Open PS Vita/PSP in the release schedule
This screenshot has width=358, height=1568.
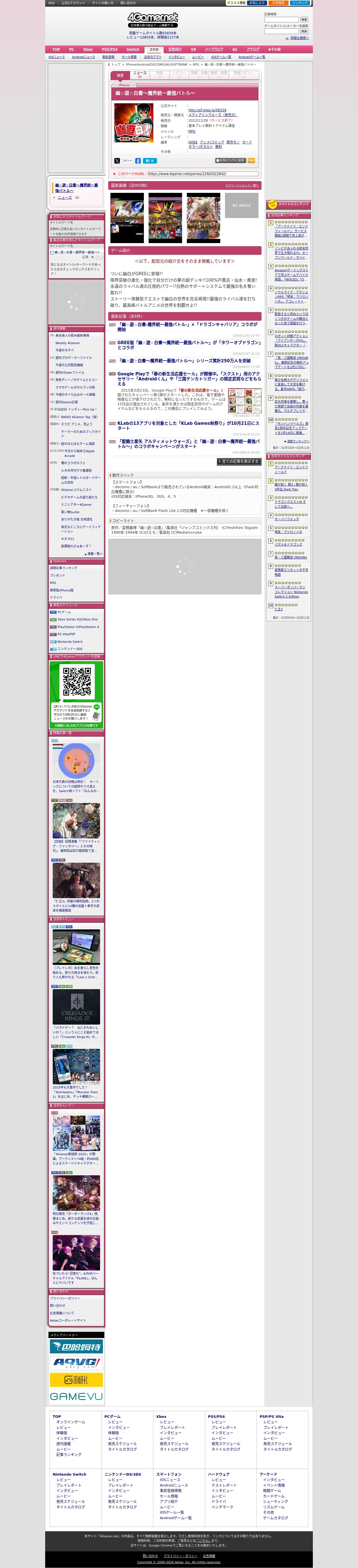(67, 634)
